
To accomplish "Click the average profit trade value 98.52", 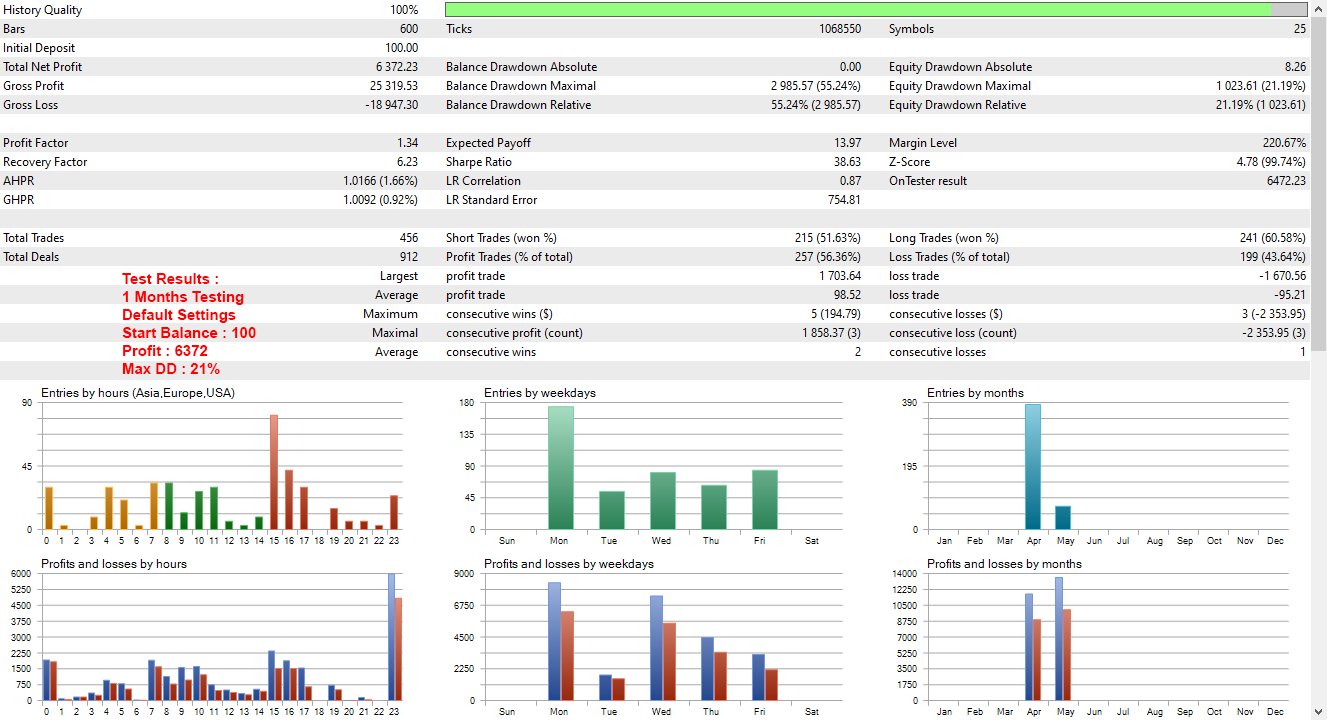I will click(x=847, y=295).
